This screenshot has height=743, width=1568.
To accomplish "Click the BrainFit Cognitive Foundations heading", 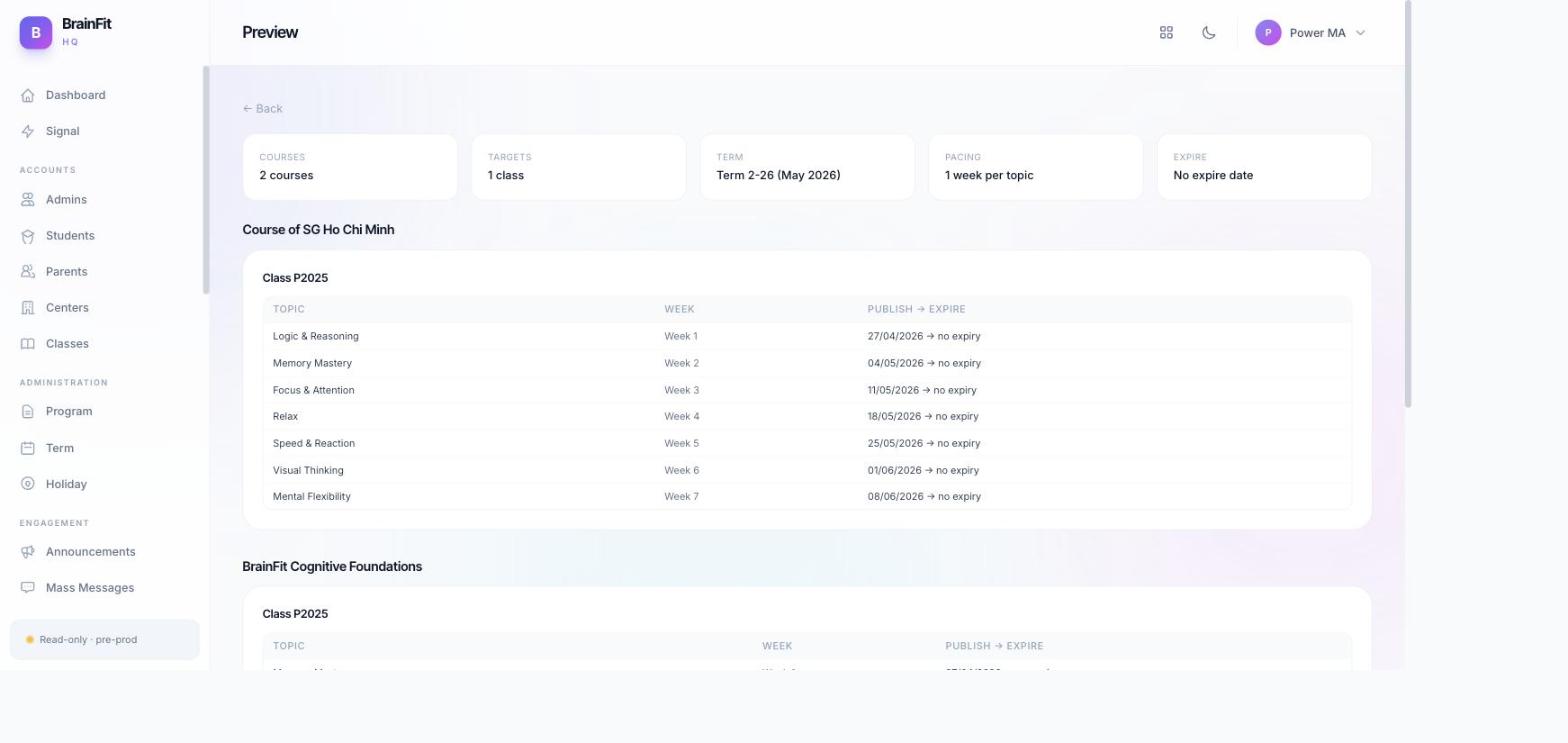I will pos(332,567).
